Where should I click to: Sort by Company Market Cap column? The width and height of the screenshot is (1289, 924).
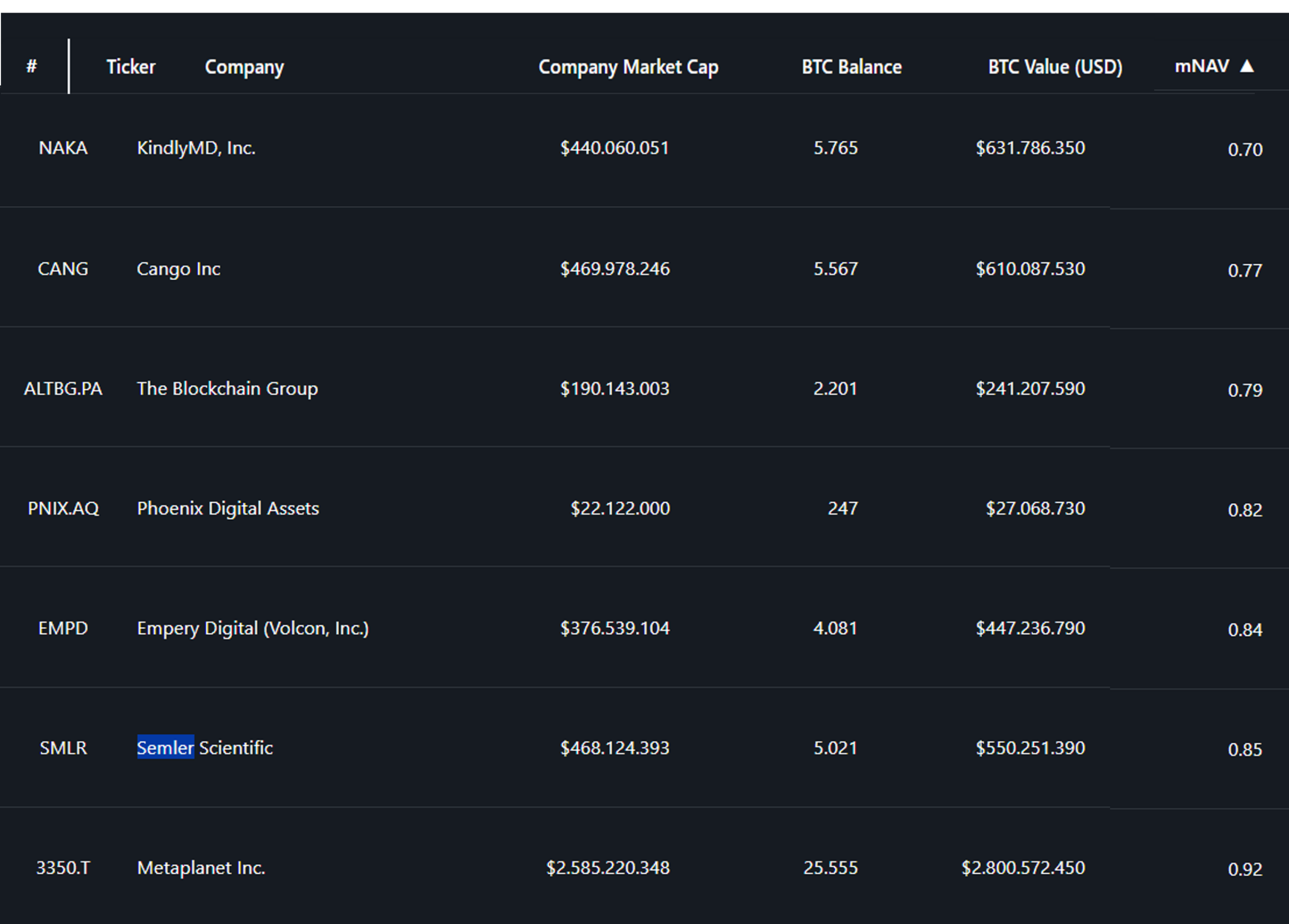(628, 66)
